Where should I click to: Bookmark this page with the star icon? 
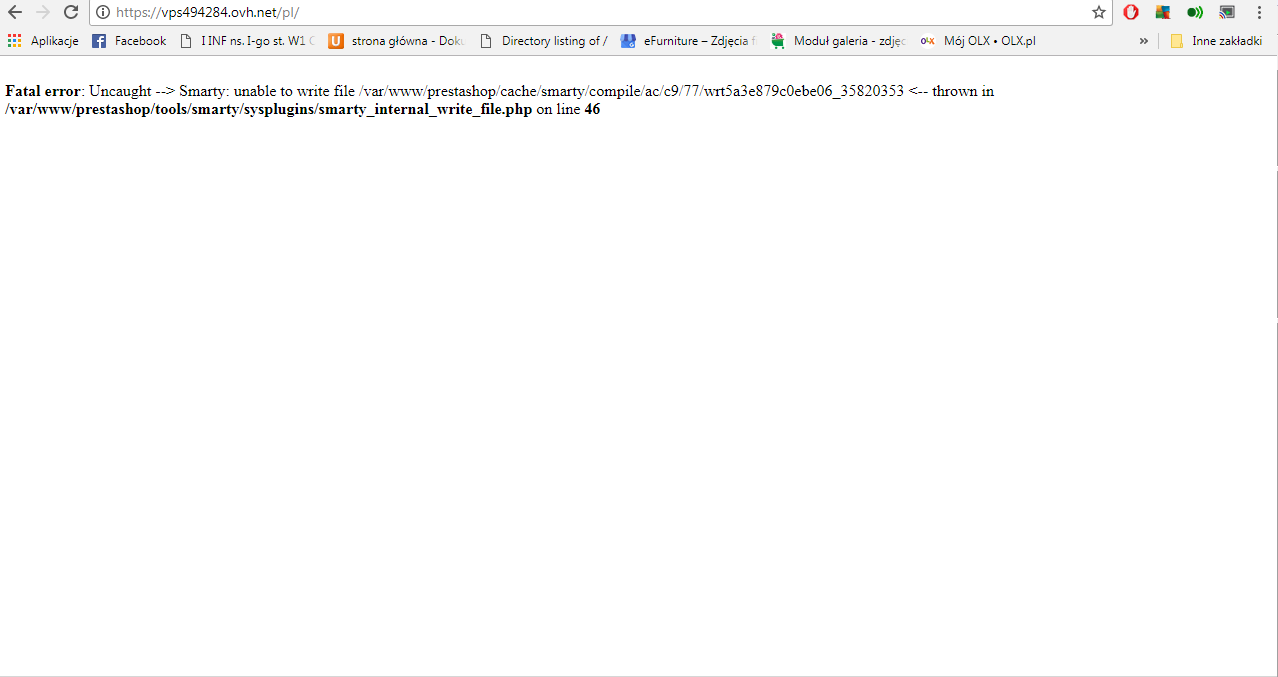(x=1099, y=12)
